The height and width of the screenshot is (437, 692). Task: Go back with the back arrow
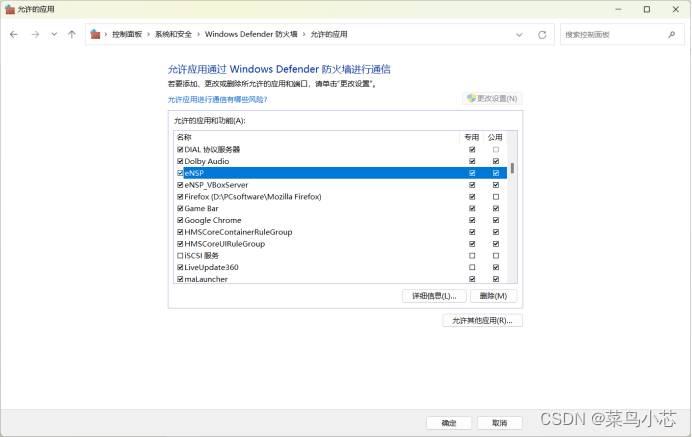(x=14, y=34)
